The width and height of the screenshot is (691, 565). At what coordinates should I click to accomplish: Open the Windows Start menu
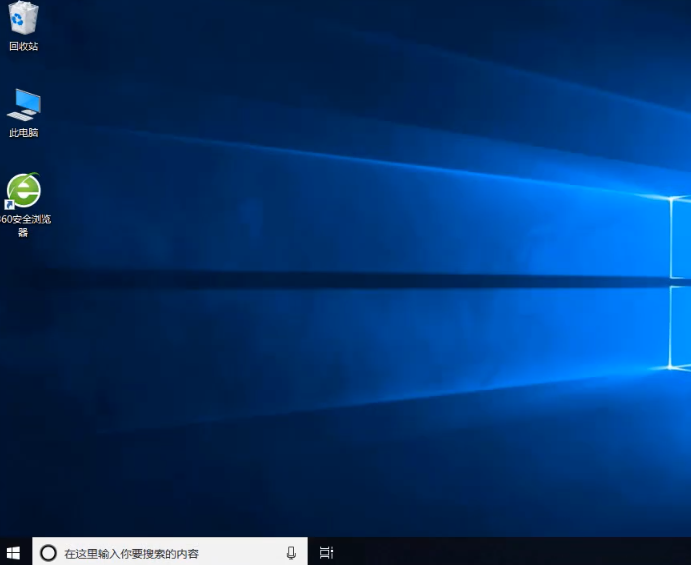tap(15, 552)
